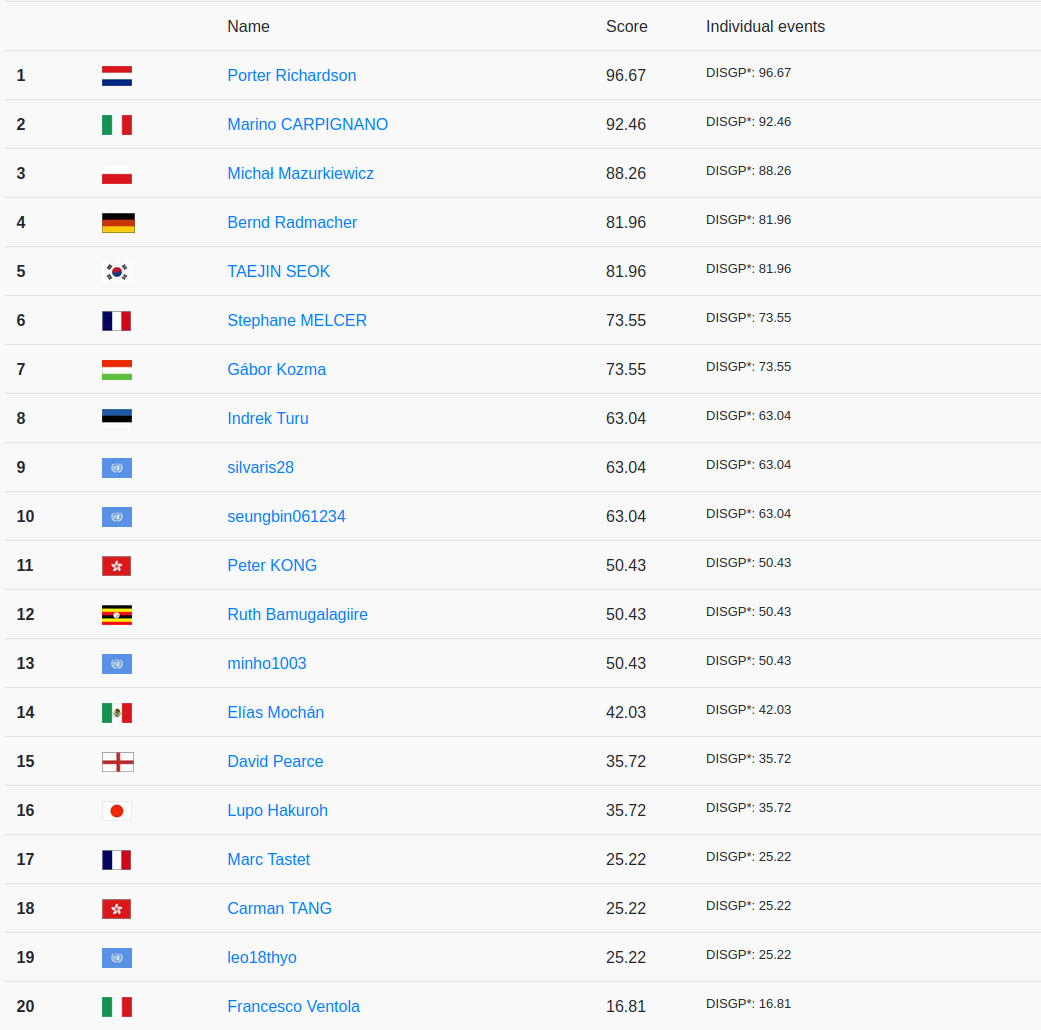Click the Uganda flag by Ruth Bamugalagiire
Viewport: 1041px width, 1030px height.
click(117, 615)
